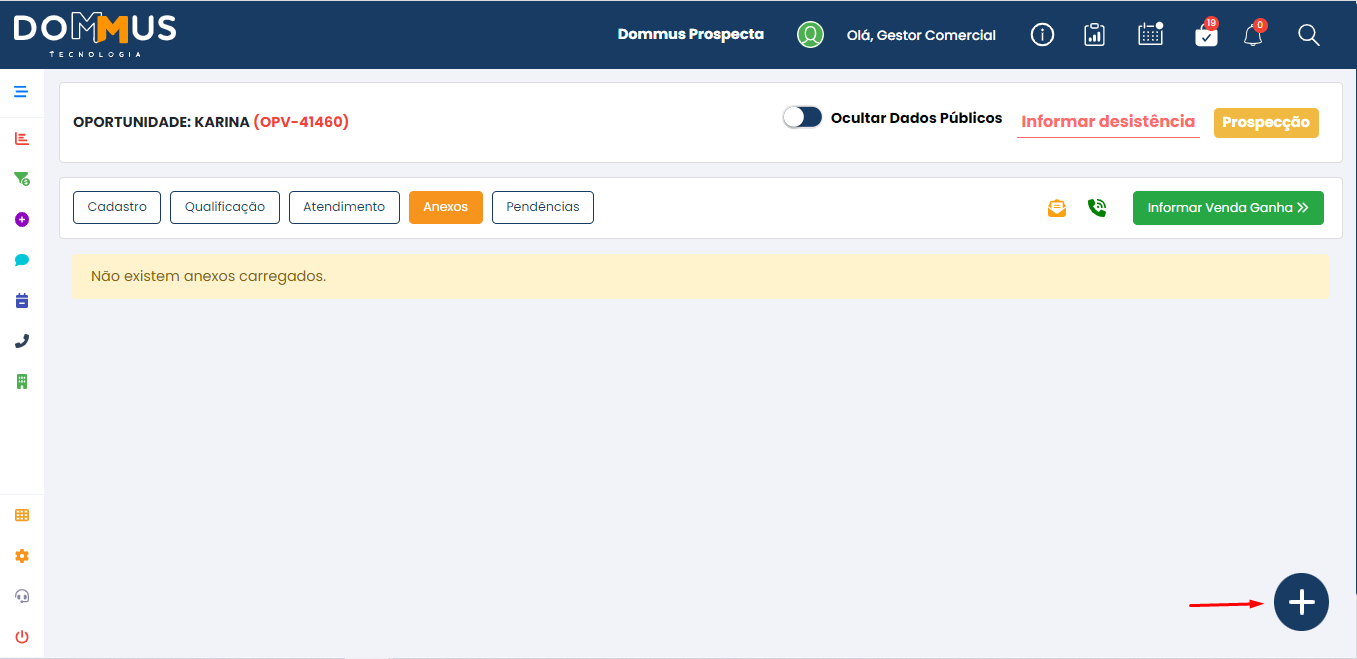The image size is (1357, 659).
Task: Open the notifications bell icon
Action: click(x=1253, y=34)
